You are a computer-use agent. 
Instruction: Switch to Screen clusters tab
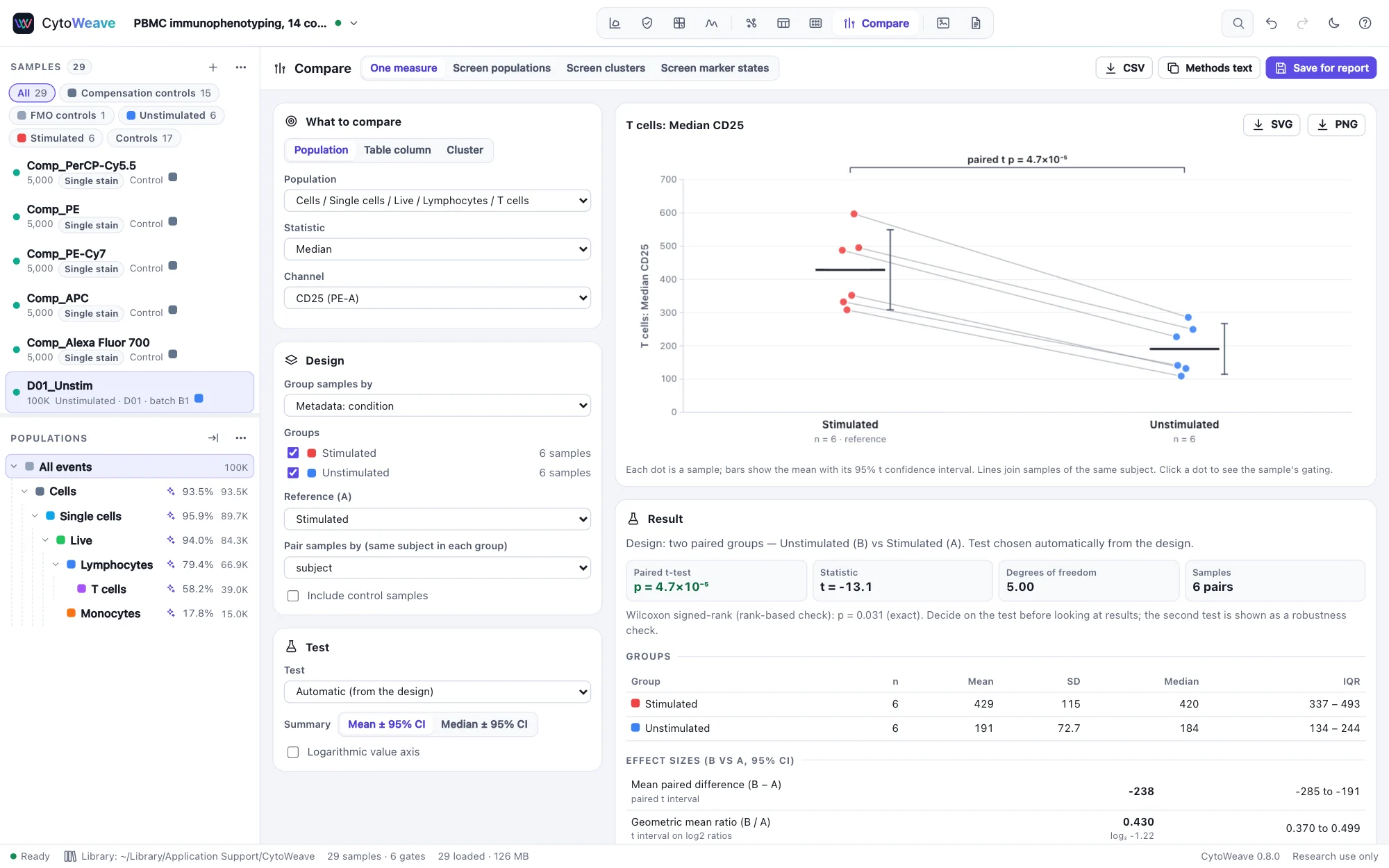pyautogui.click(x=606, y=68)
